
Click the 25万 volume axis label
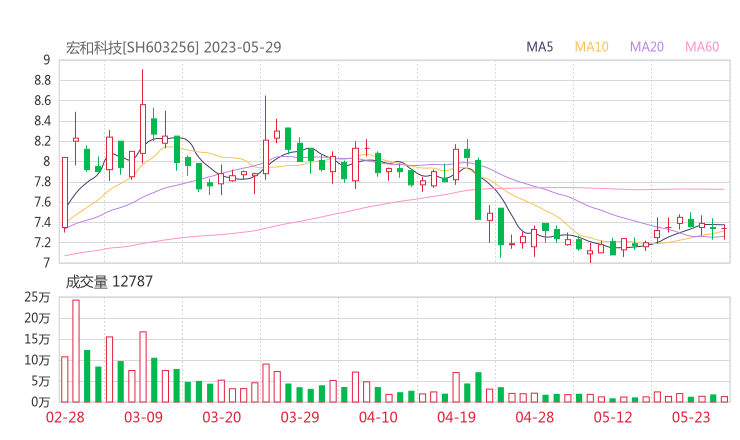pyautogui.click(x=38, y=297)
